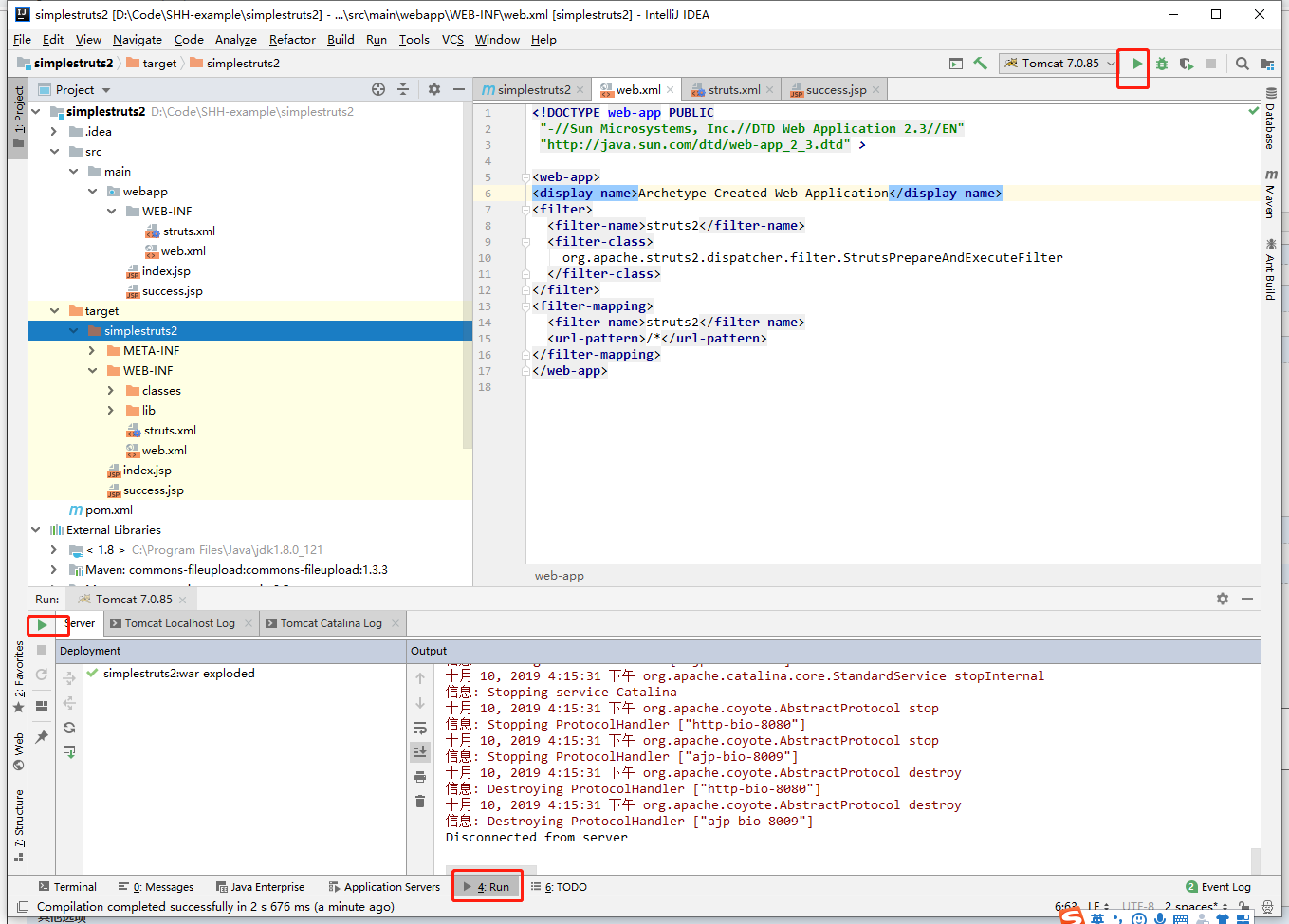Hide the Project tool window
Image resolution: width=1289 pixels, height=924 pixels.
tap(459, 89)
